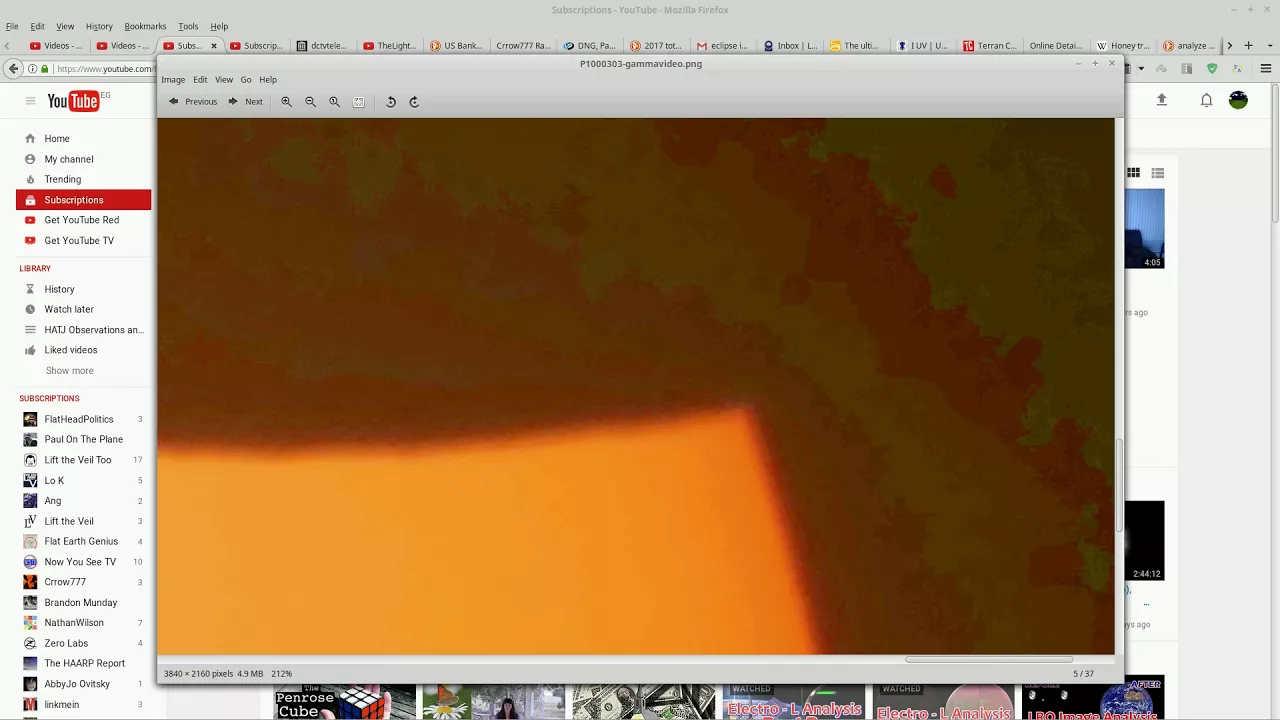This screenshot has width=1280, height=720.
Task: Expand library with Show more
Action: (69, 370)
